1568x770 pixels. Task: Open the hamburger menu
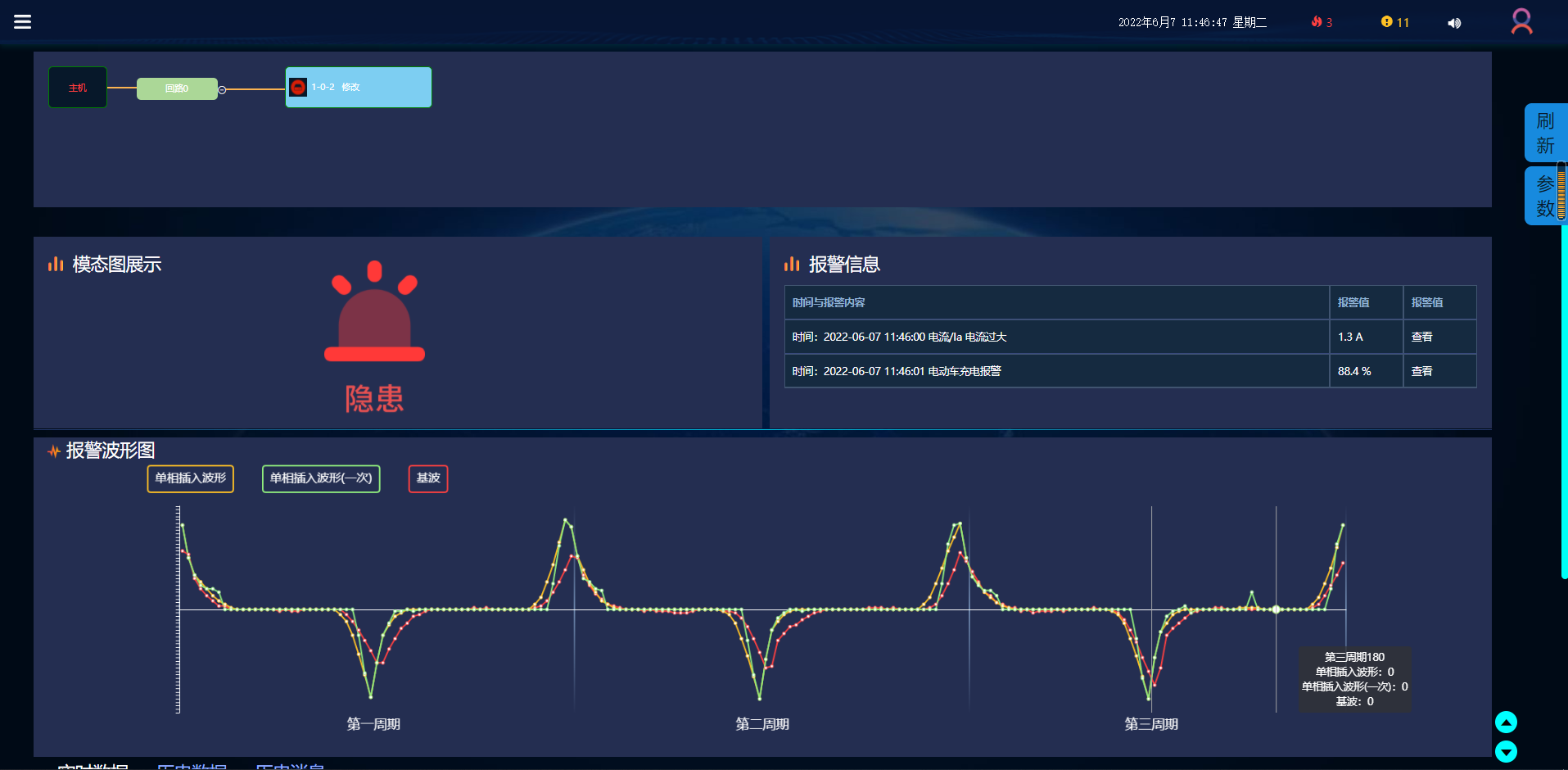(x=23, y=22)
